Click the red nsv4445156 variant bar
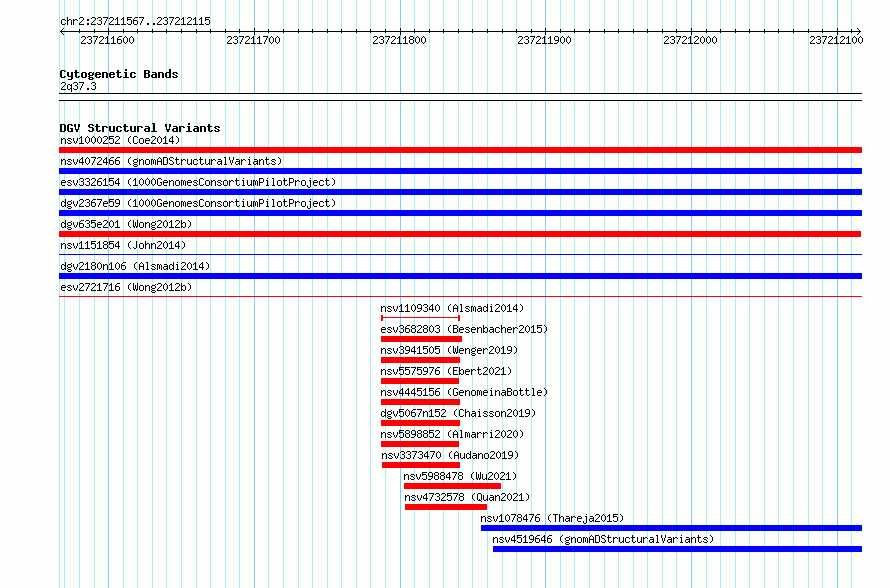This screenshot has width=890, height=588. click(421, 402)
